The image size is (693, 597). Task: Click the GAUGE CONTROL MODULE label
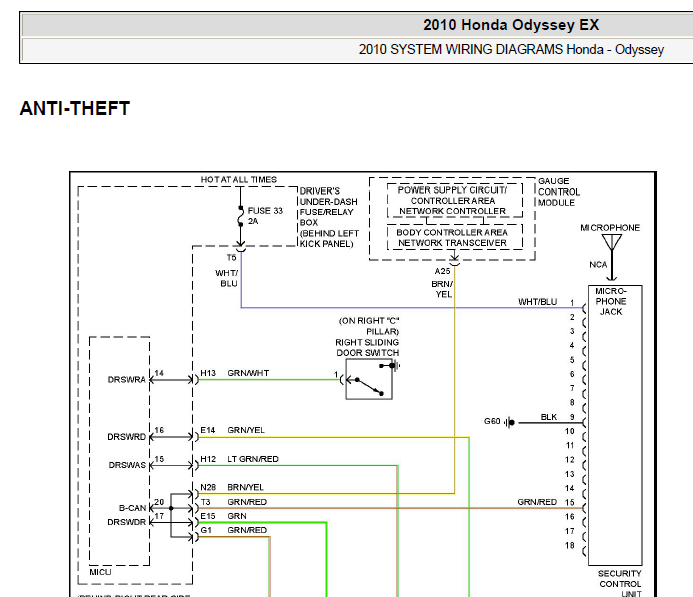pyautogui.click(x=559, y=192)
